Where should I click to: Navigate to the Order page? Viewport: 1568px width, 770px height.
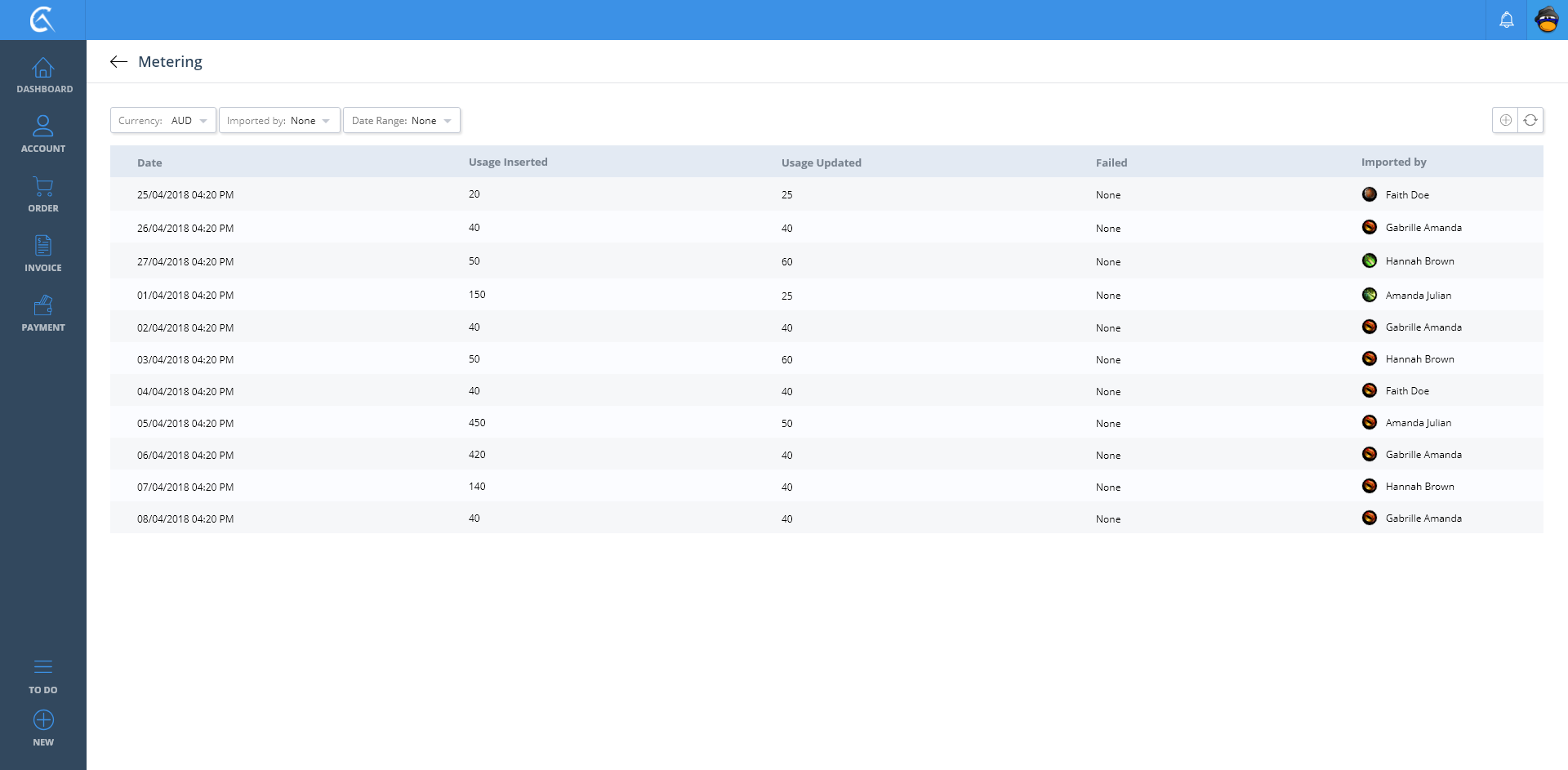43,194
